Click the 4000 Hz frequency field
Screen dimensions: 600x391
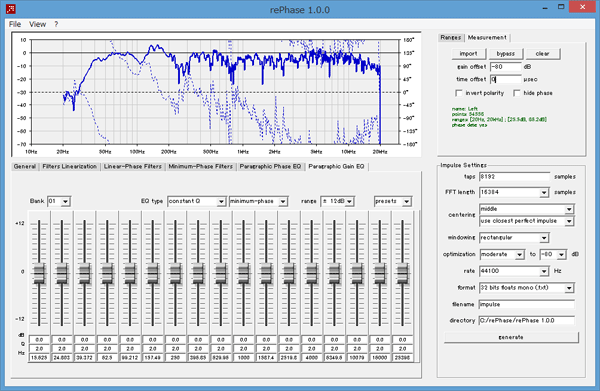tap(311, 358)
